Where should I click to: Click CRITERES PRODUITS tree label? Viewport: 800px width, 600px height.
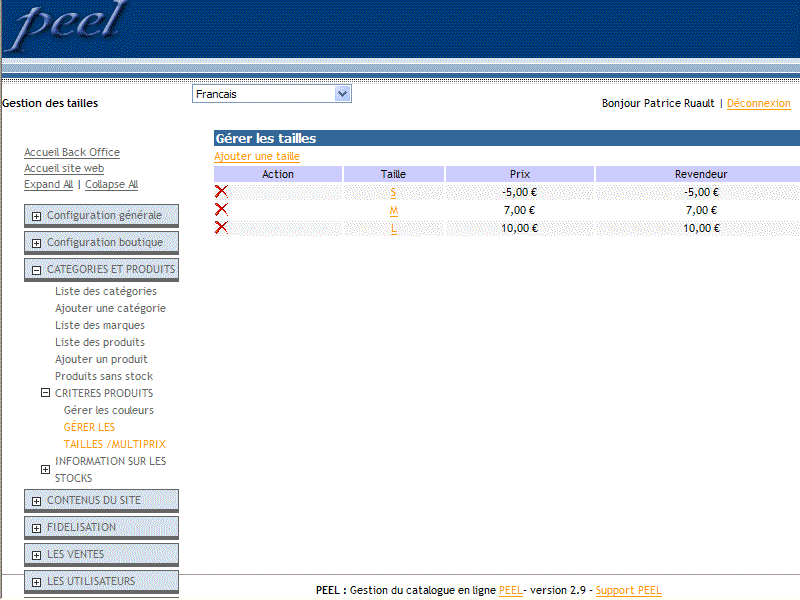pyautogui.click(x=104, y=393)
